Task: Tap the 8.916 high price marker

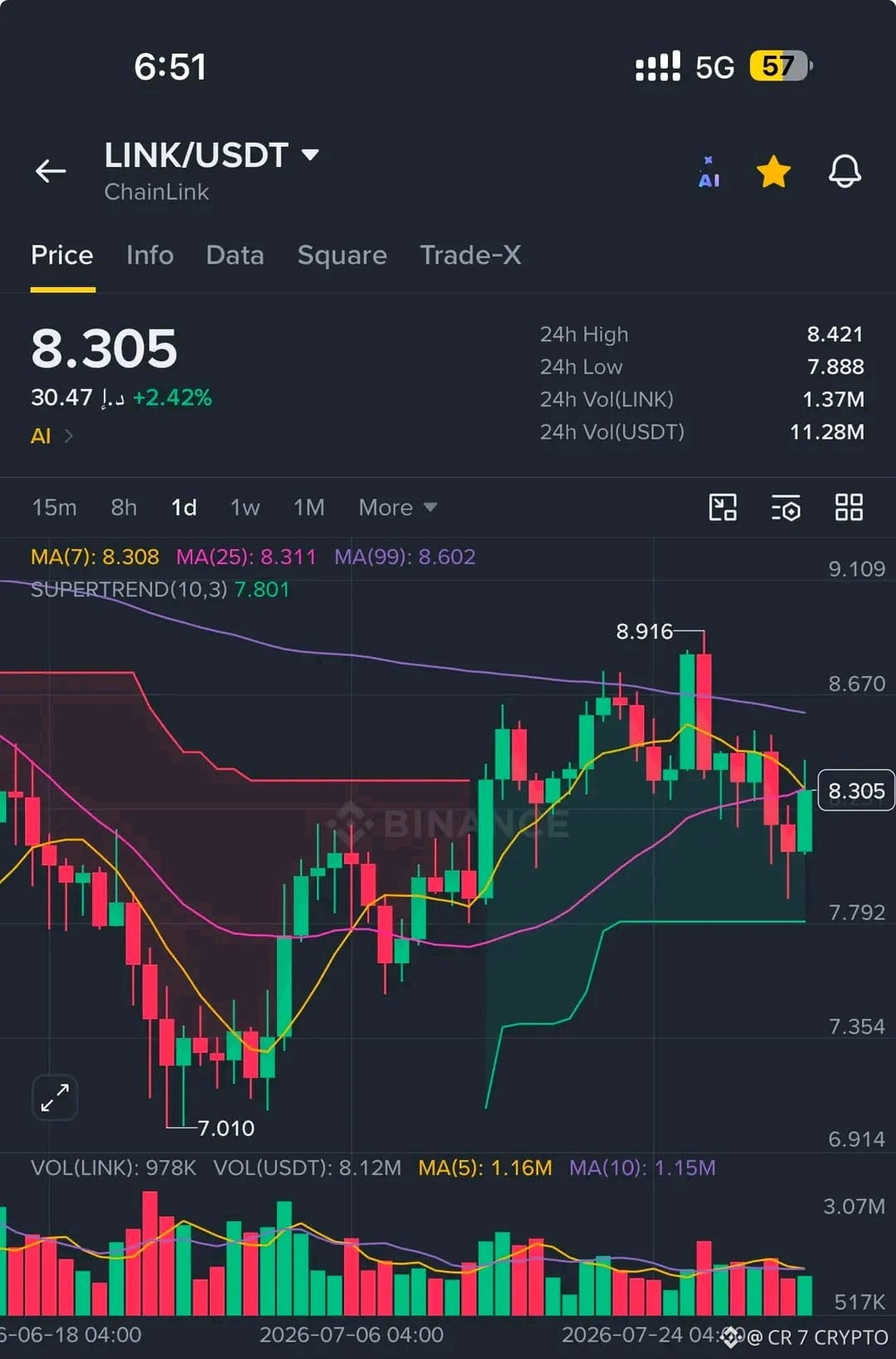Action: point(644,631)
